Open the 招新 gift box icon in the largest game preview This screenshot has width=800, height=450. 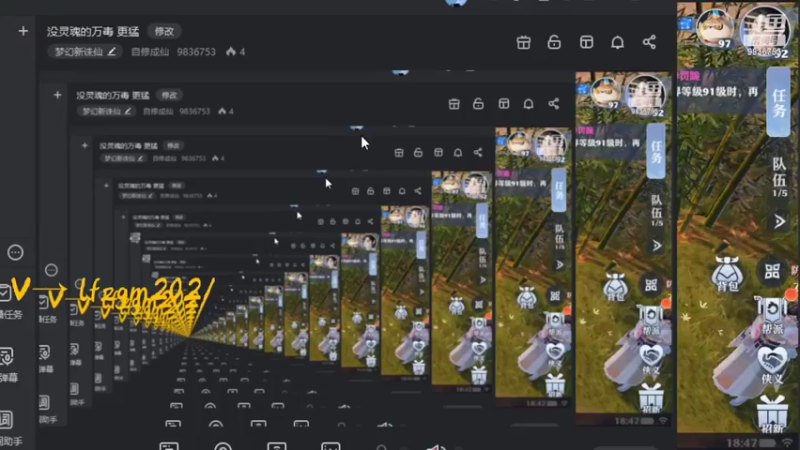pos(772,413)
